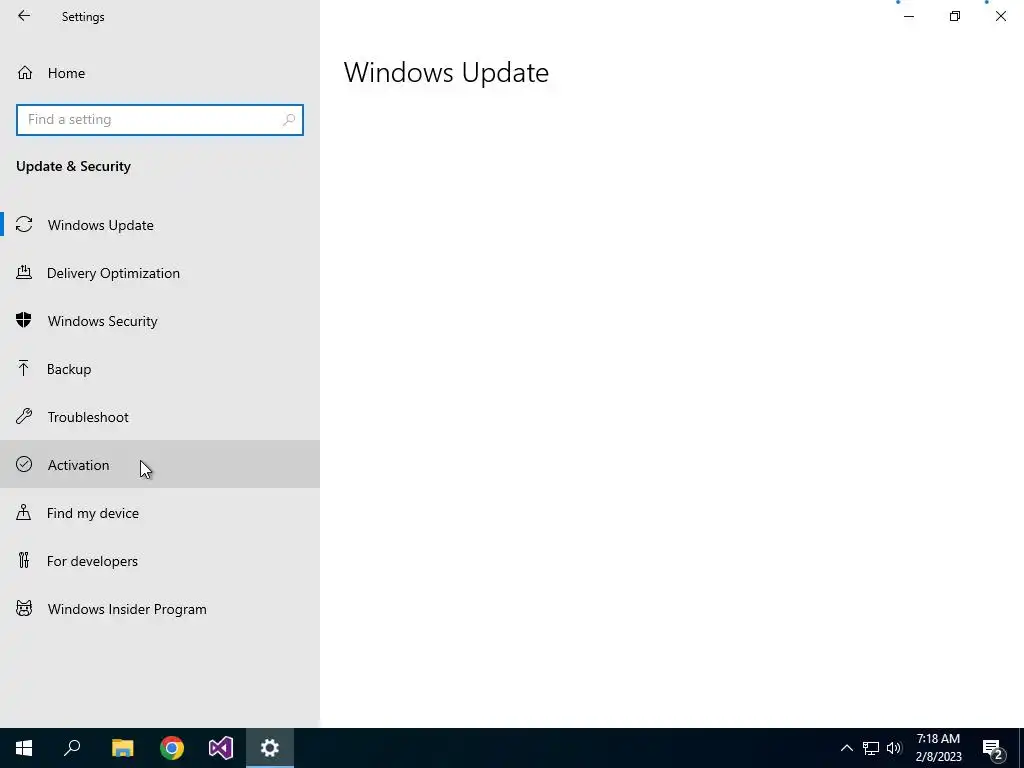The image size is (1024, 768).
Task: Click the Backup upward arrow icon
Action: [x=24, y=368]
